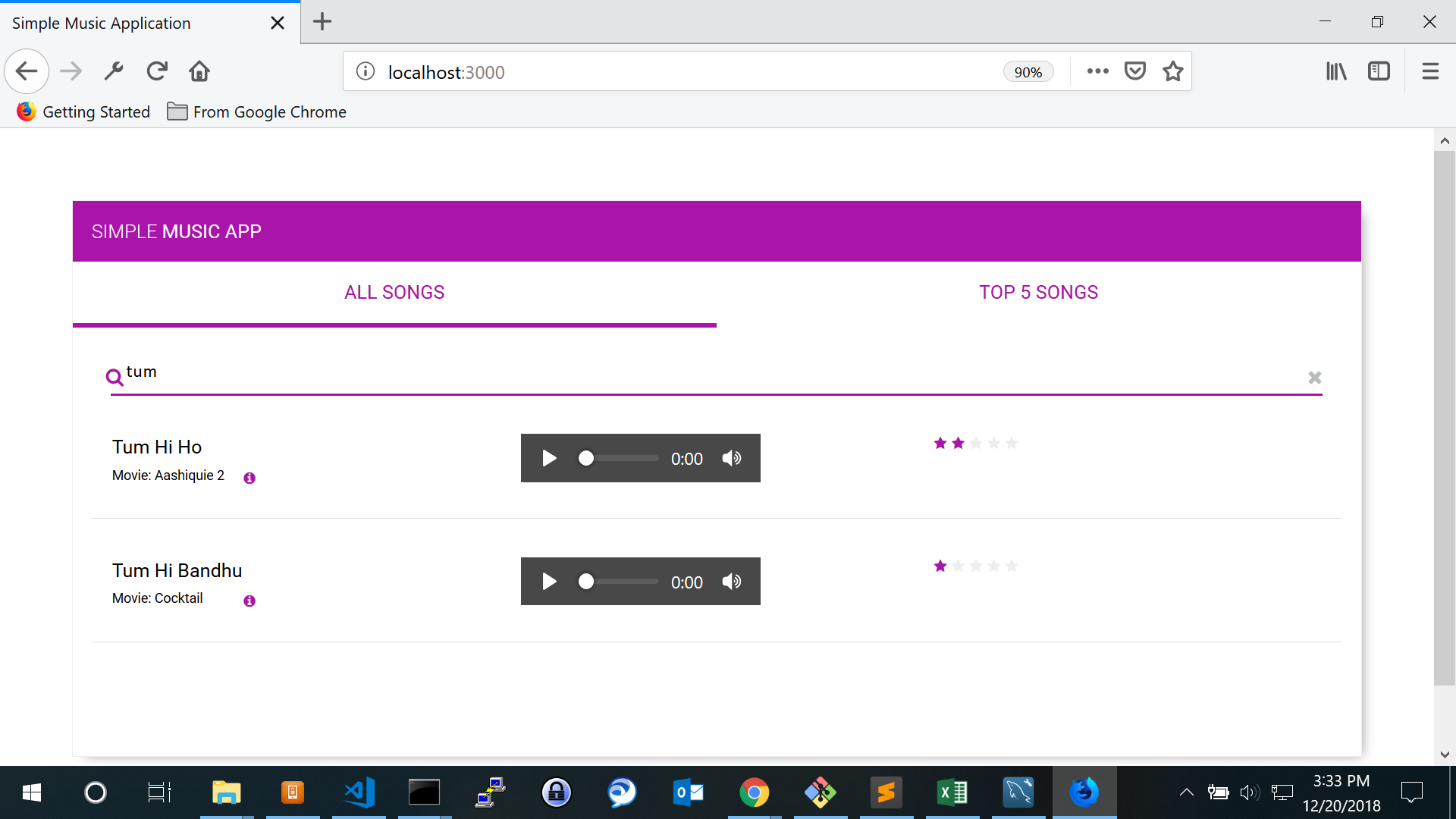Play the Tum Hi Bandhu song
Screen dimensions: 1456x819
550,582
